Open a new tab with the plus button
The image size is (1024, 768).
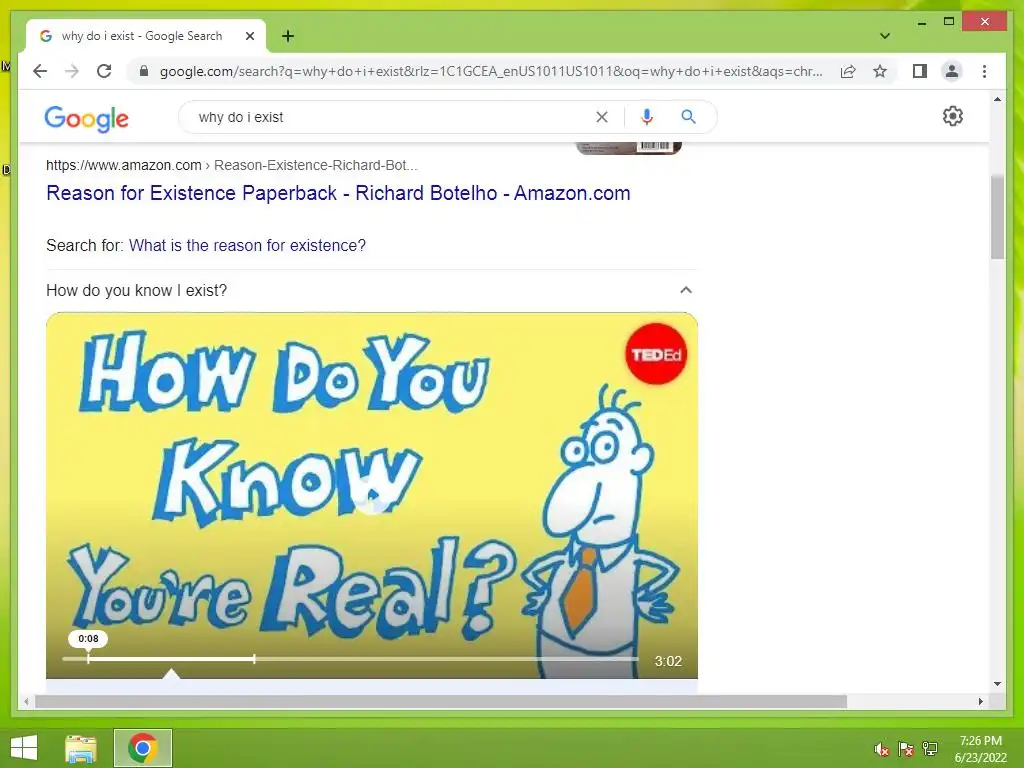coord(287,36)
